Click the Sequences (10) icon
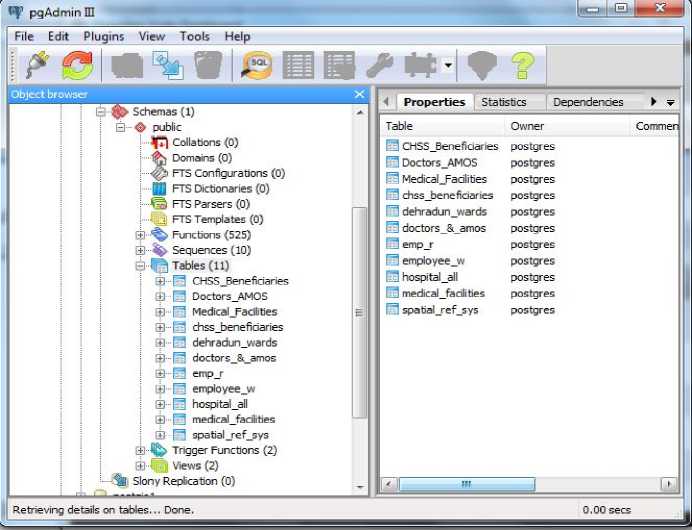Screen dimensions: 692x530 coord(159,250)
